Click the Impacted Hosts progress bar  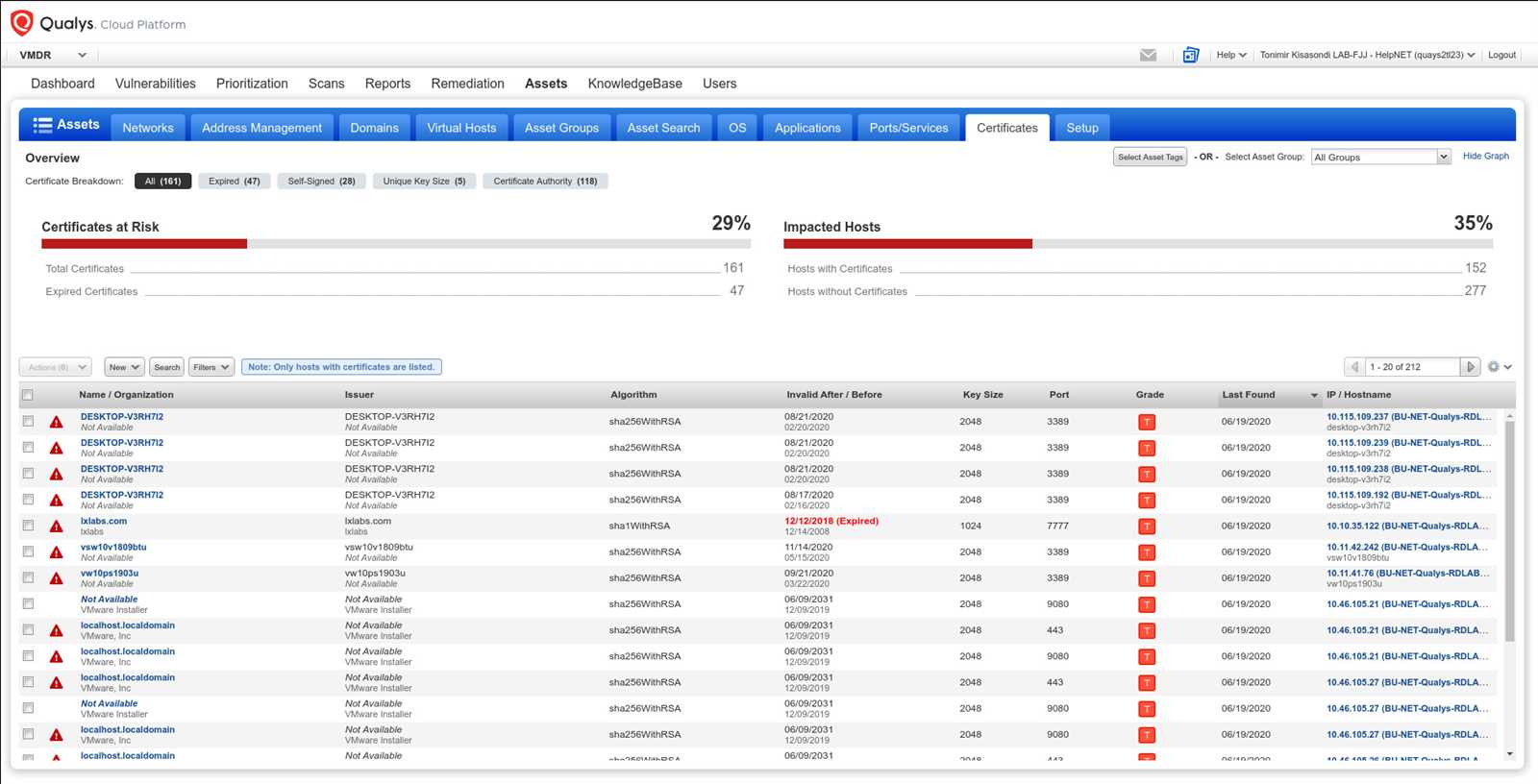(x=1138, y=244)
